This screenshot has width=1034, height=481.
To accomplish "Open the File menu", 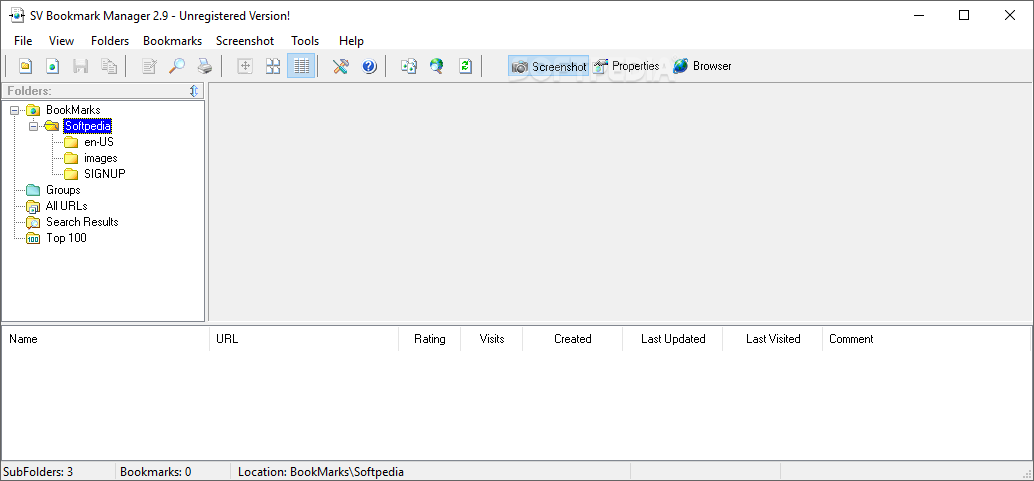I will pos(23,41).
